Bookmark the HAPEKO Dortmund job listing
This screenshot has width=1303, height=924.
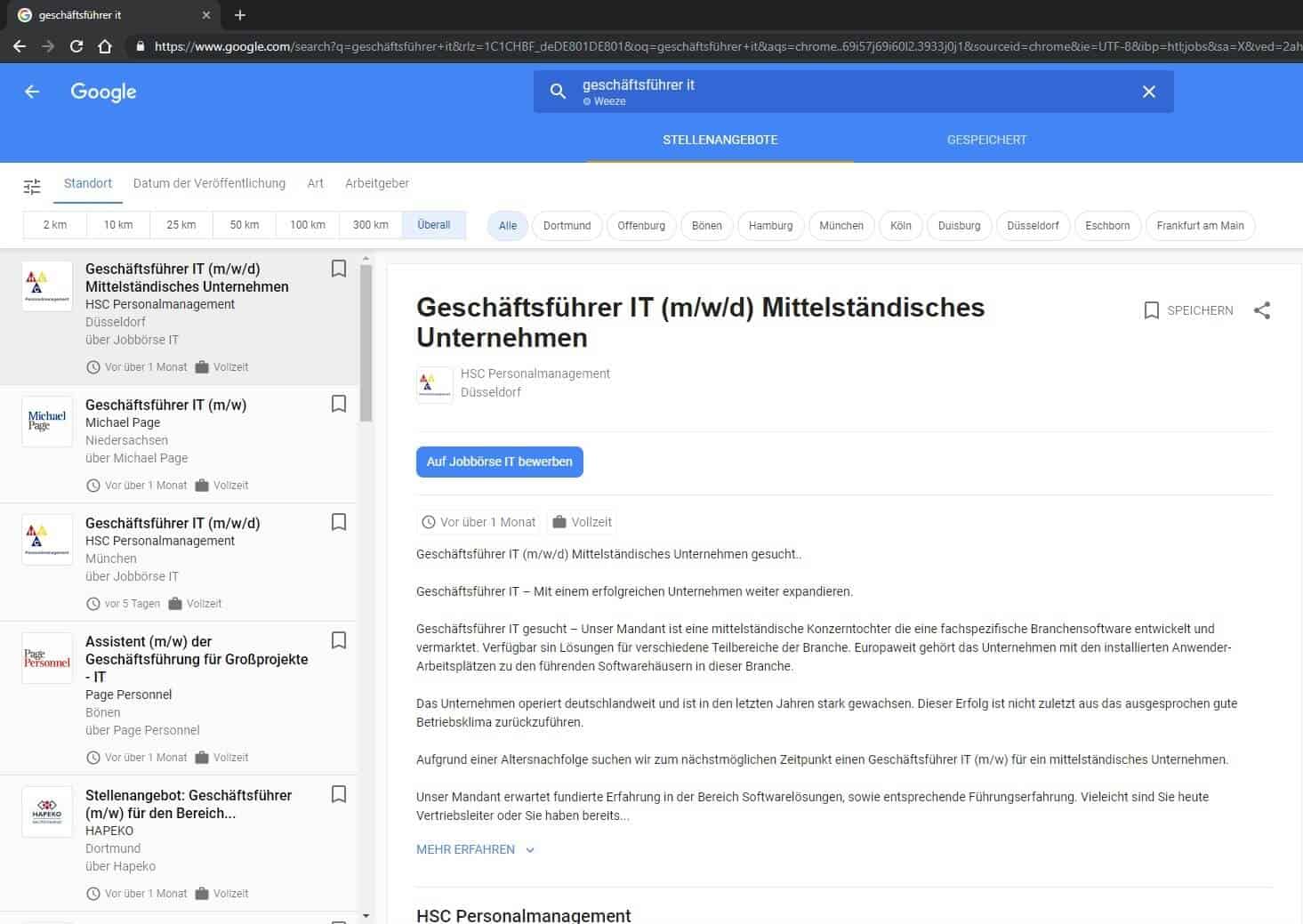pos(339,794)
